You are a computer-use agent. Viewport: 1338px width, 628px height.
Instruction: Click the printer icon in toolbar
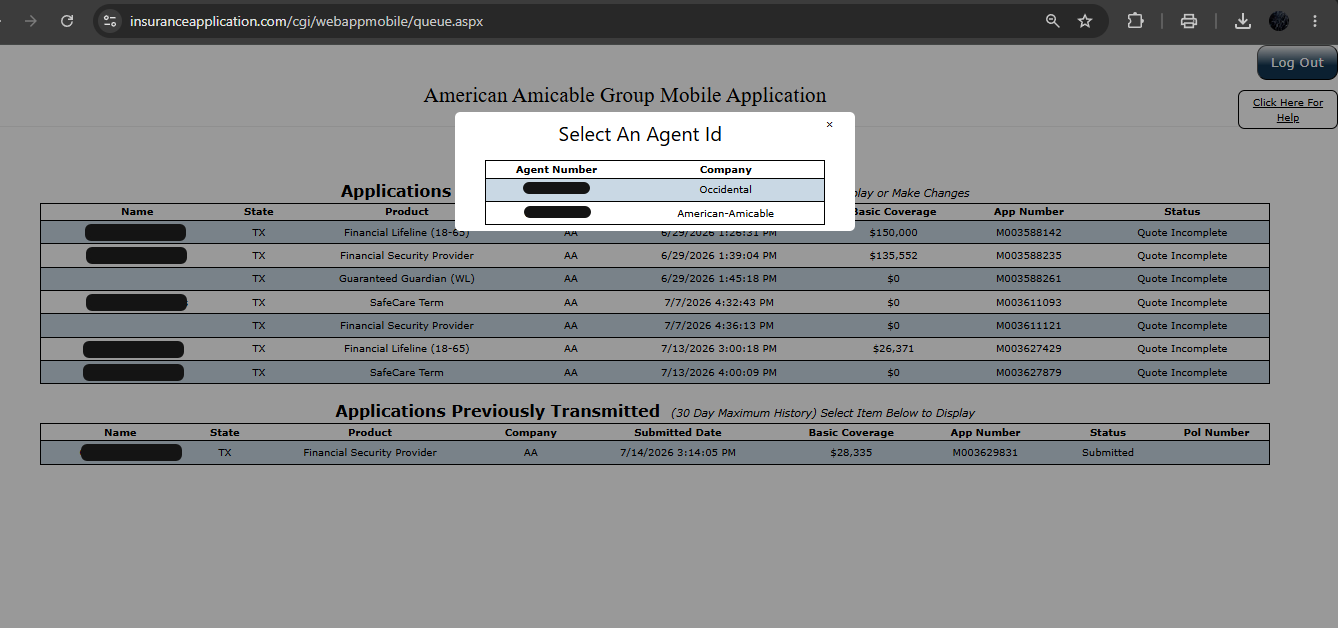(1189, 21)
